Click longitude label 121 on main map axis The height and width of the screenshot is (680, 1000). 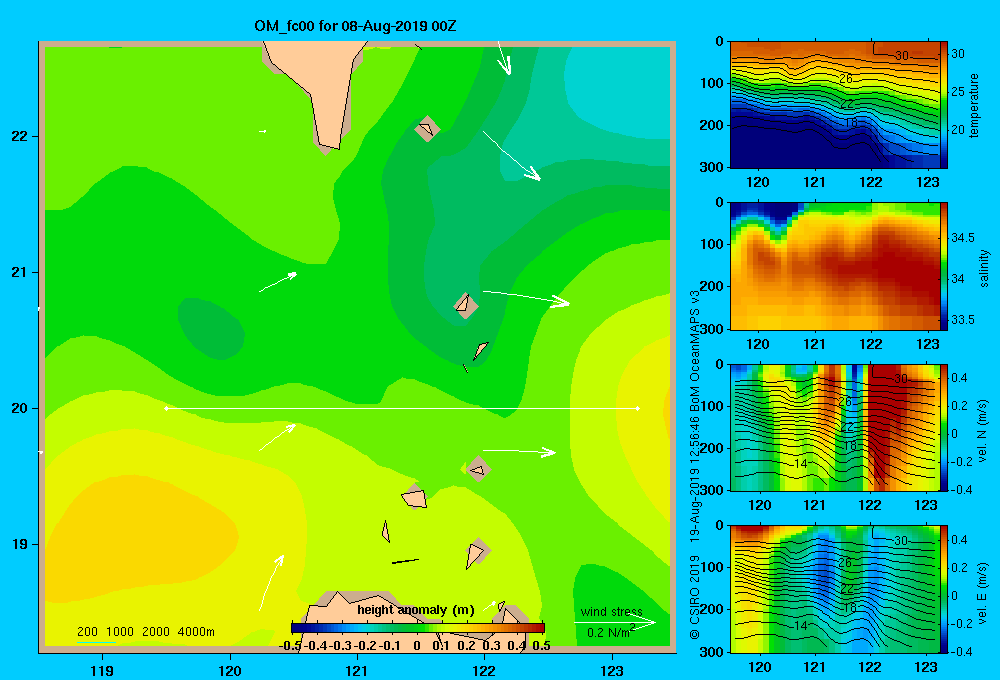click(357, 670)
